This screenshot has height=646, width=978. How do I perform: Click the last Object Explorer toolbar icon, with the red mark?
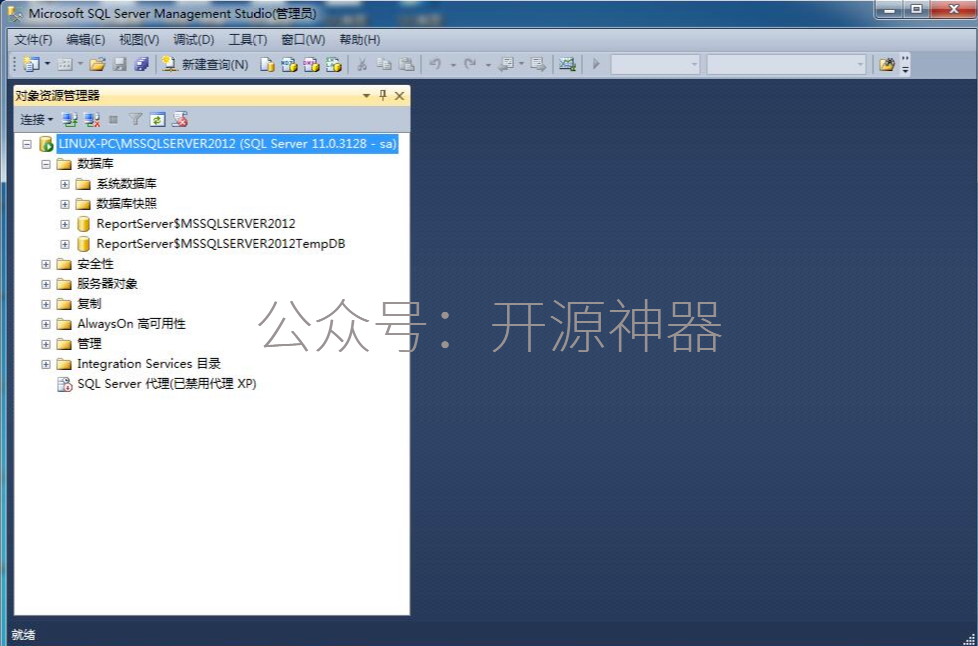[180, 119]
